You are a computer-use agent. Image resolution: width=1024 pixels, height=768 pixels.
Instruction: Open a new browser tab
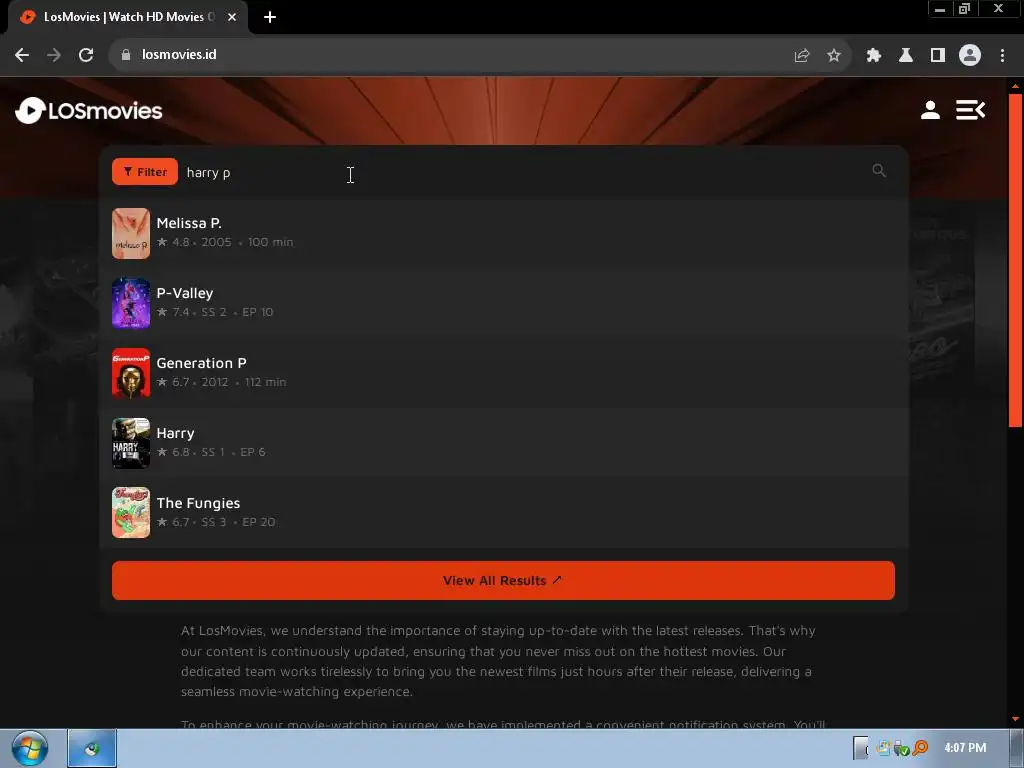pos(270,17)
